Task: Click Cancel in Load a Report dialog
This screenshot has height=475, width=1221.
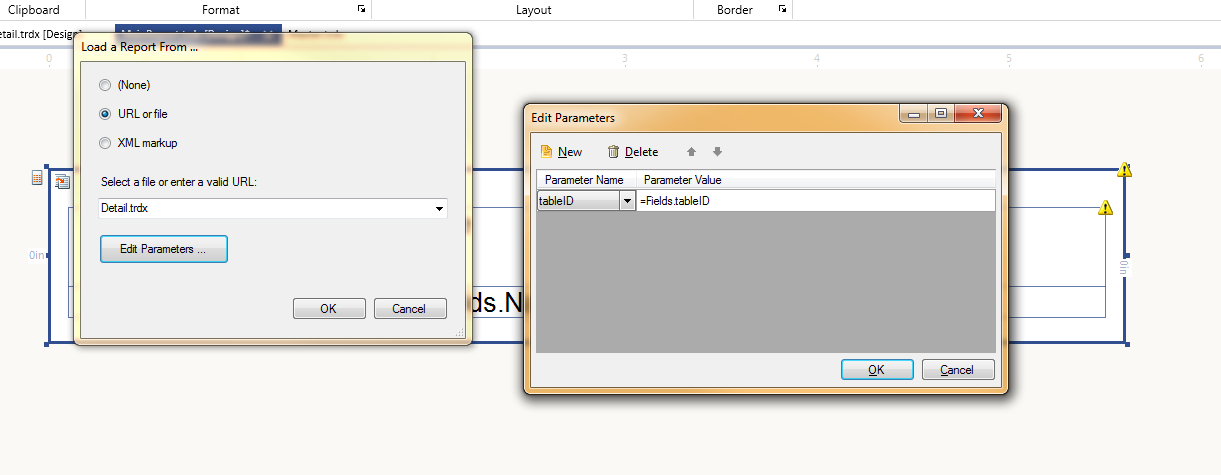Action: [410, 308]
